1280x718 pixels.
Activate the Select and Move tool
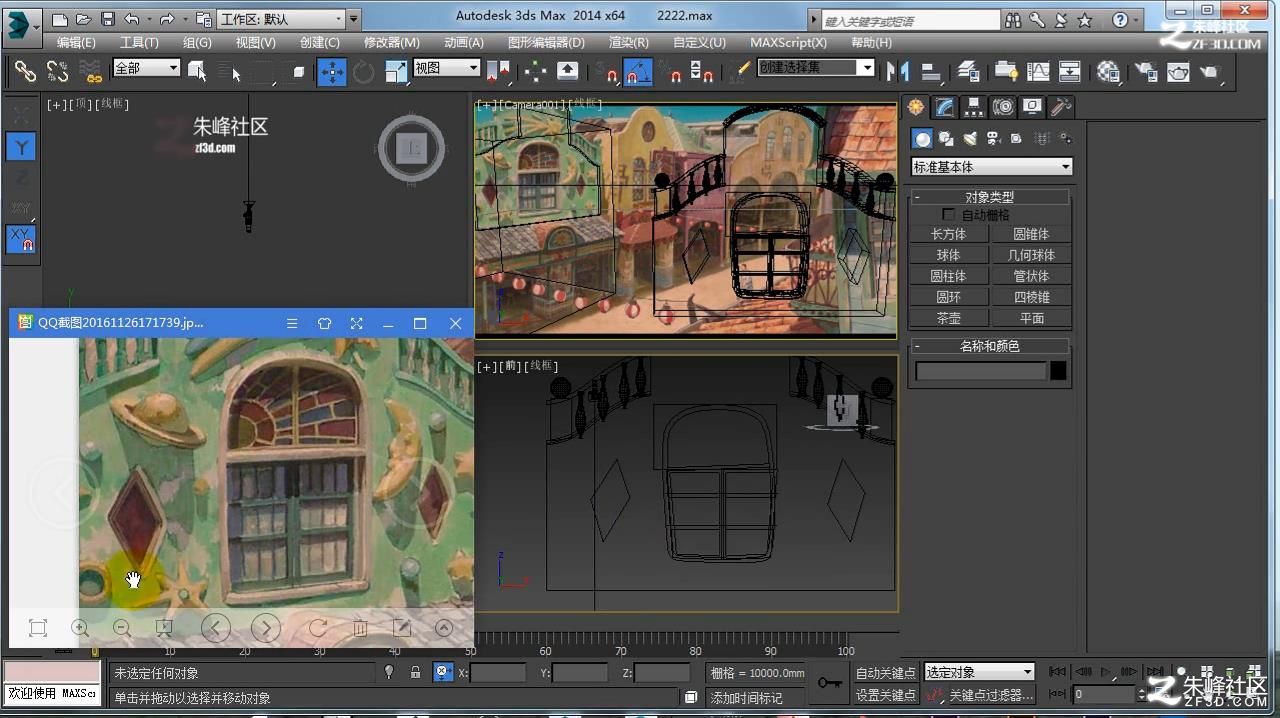tap(332, 71)
